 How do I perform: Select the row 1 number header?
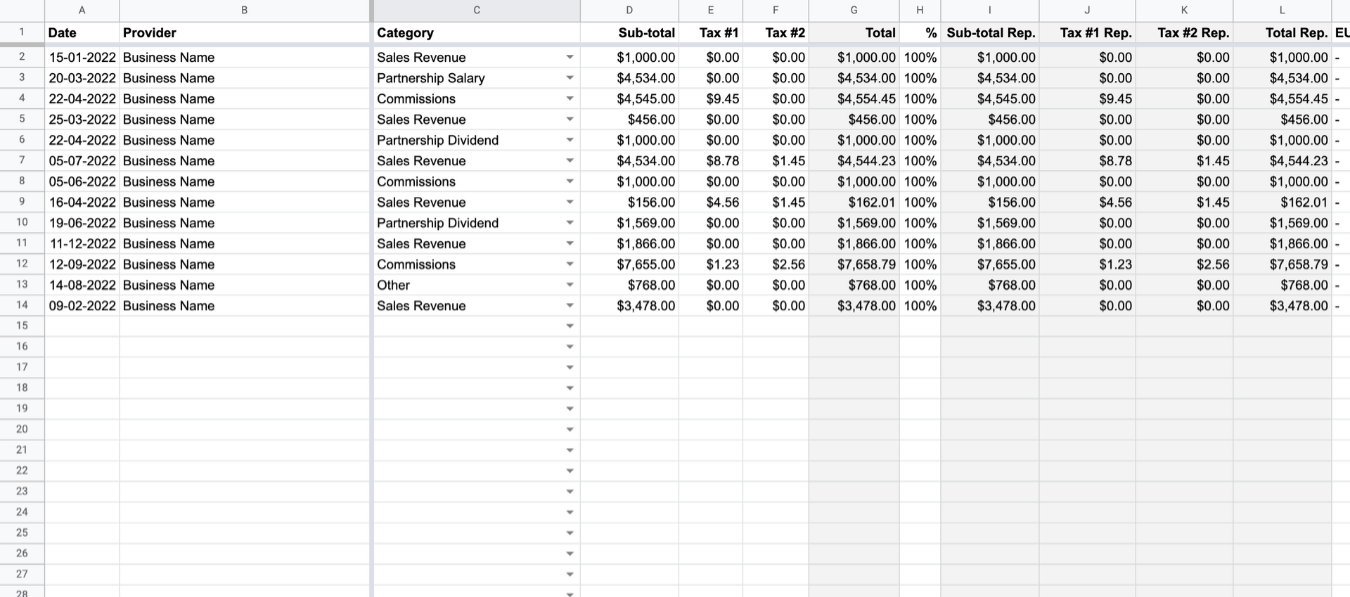[21, 32]
